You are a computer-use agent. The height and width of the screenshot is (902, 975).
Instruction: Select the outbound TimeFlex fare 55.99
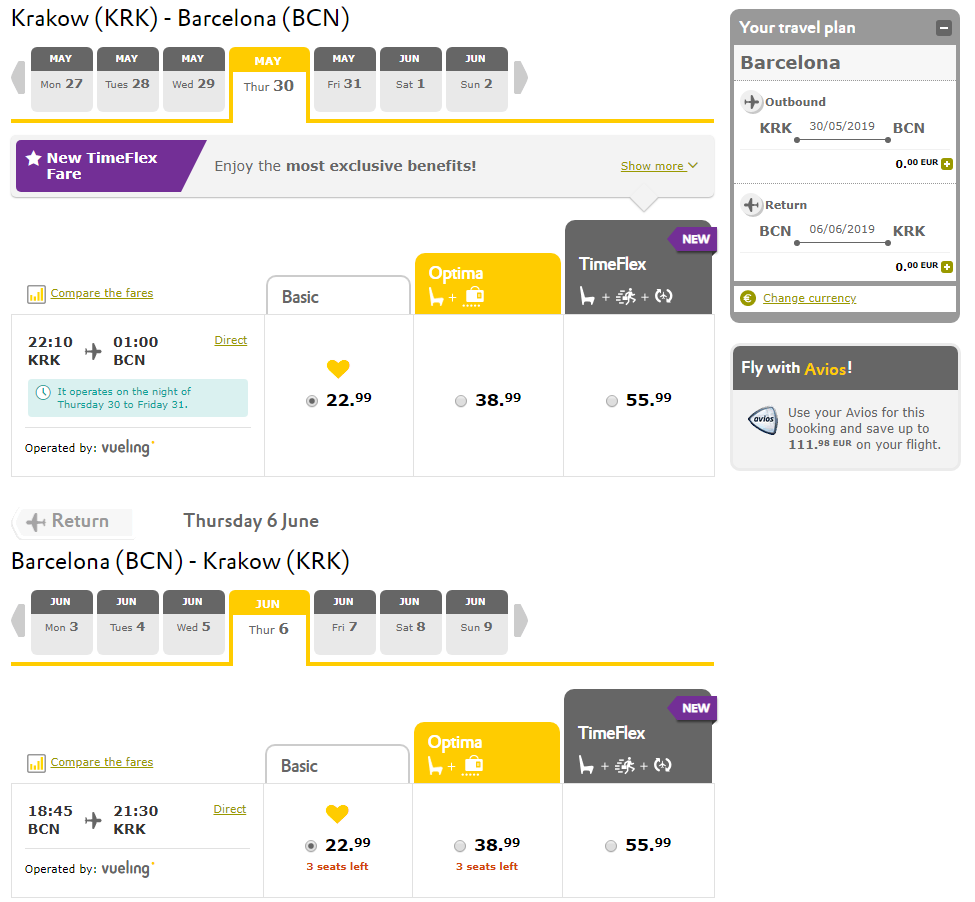tap(612, 401)
